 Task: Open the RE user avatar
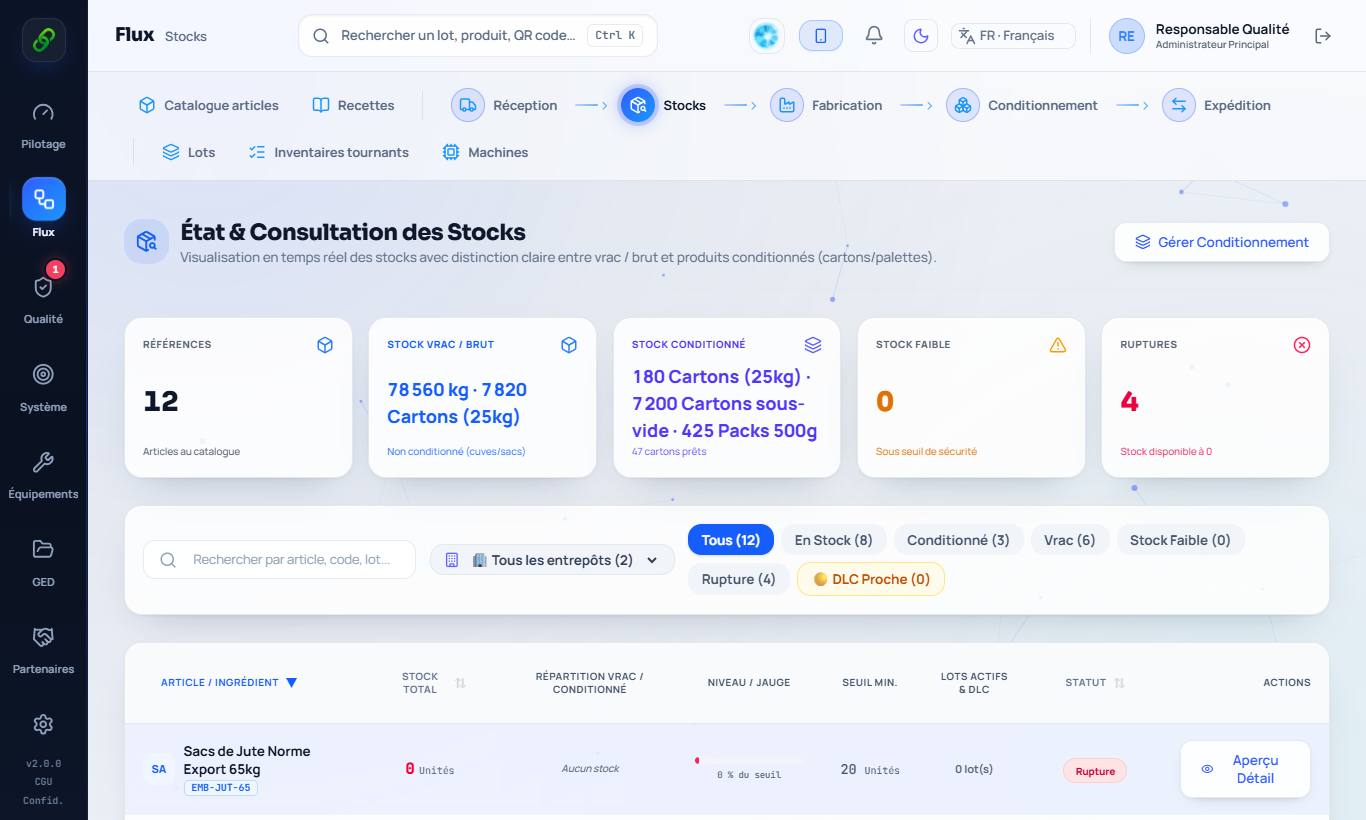click(1126, 36)
